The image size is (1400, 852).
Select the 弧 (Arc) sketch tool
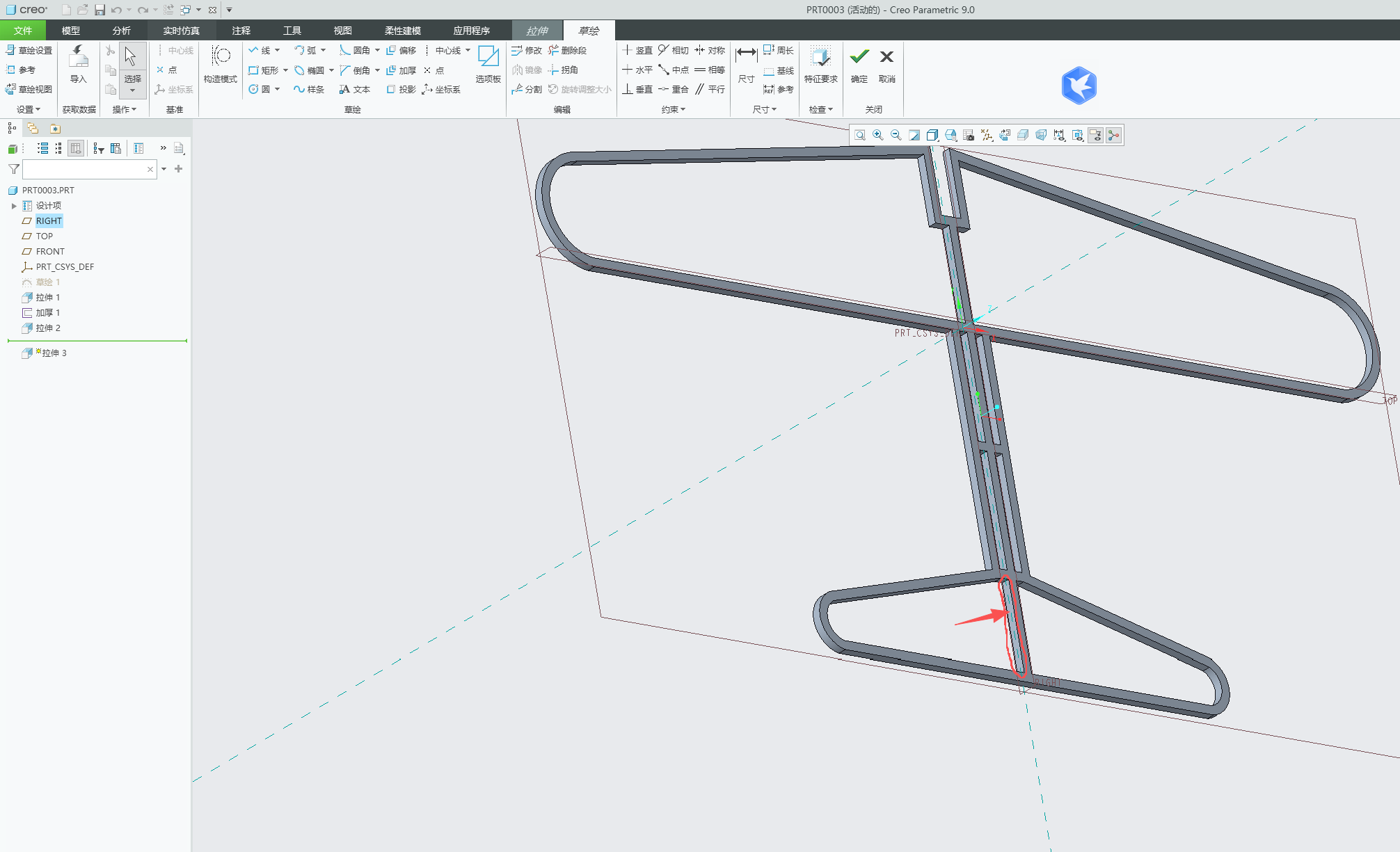point(305,51)
